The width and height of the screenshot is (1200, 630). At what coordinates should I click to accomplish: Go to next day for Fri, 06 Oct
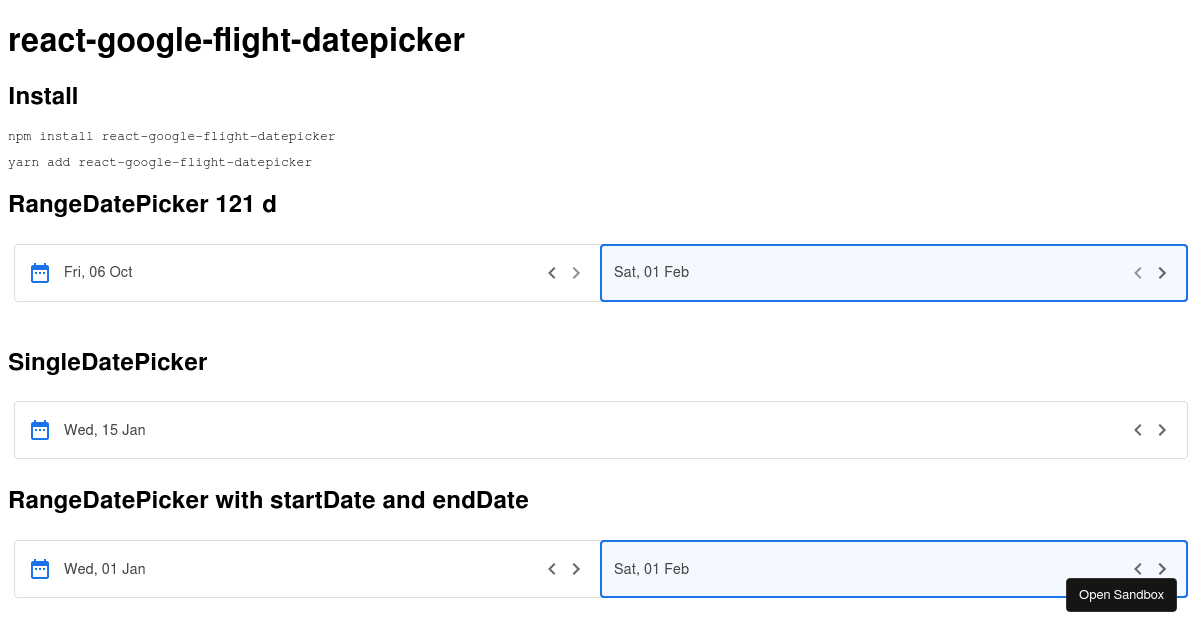(x=576, y=273)
